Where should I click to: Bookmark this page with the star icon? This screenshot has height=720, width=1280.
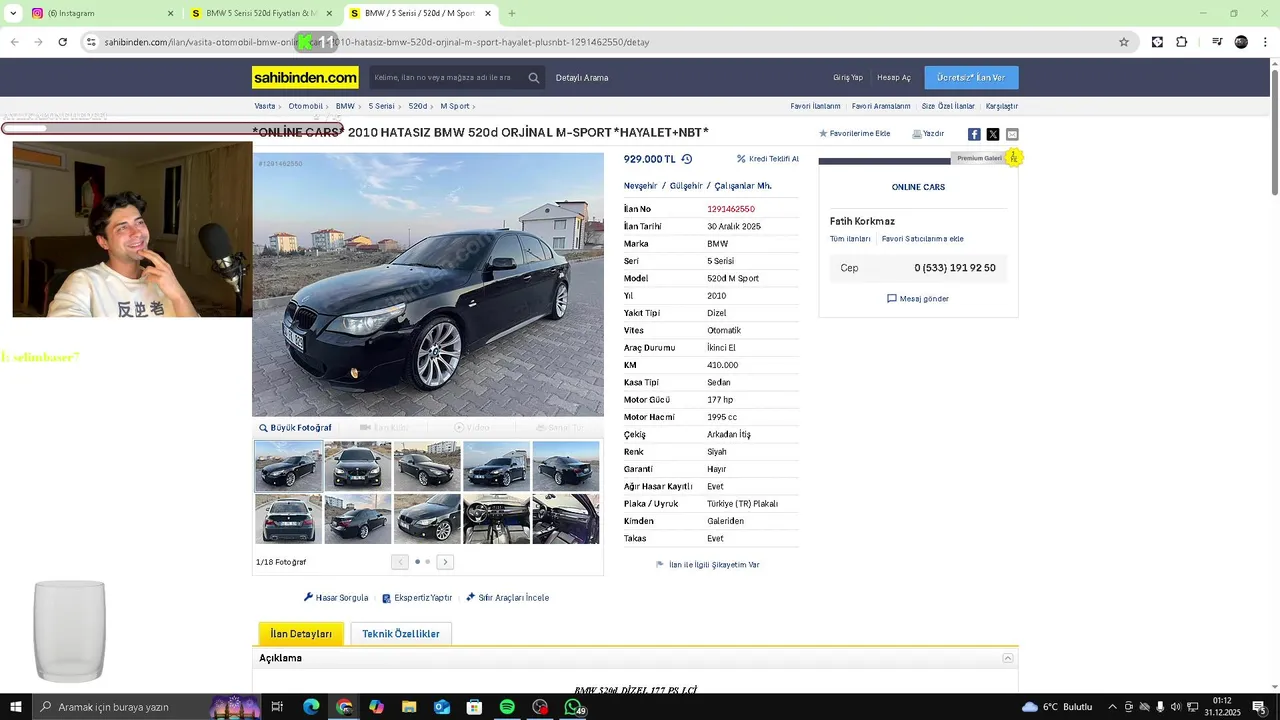1124,42
